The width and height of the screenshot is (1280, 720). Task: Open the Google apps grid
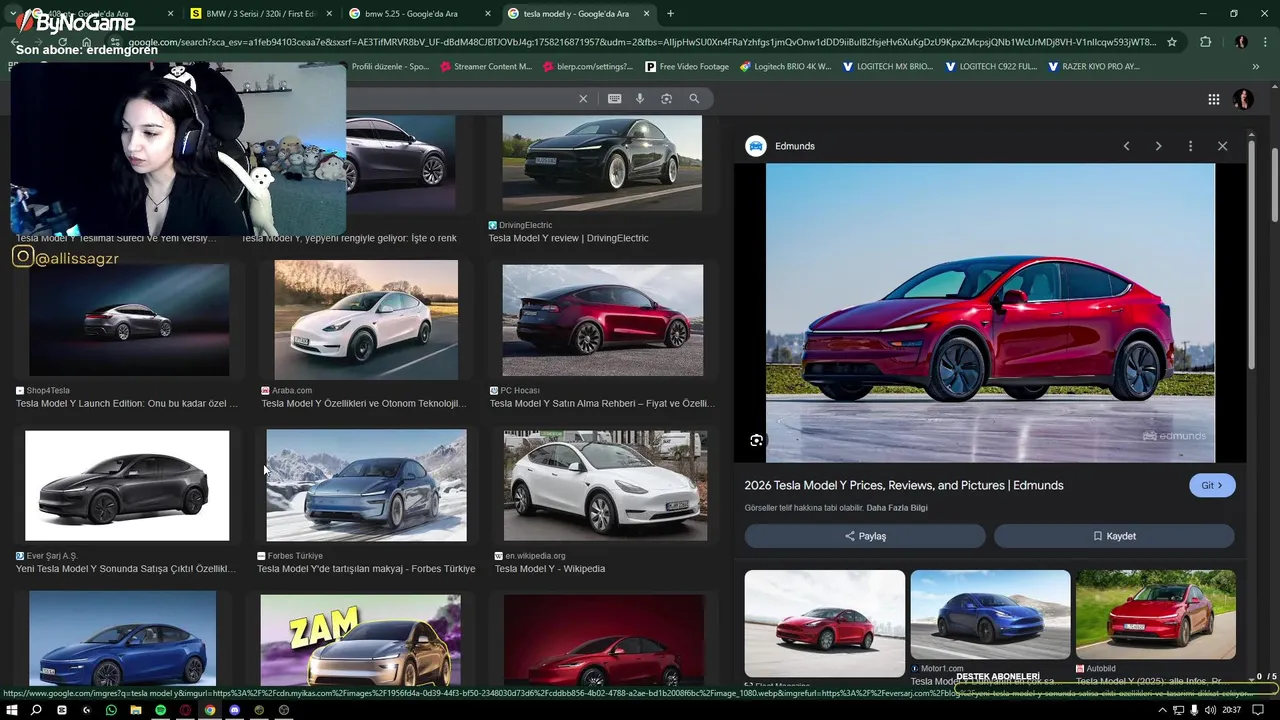click(1213, 99)
